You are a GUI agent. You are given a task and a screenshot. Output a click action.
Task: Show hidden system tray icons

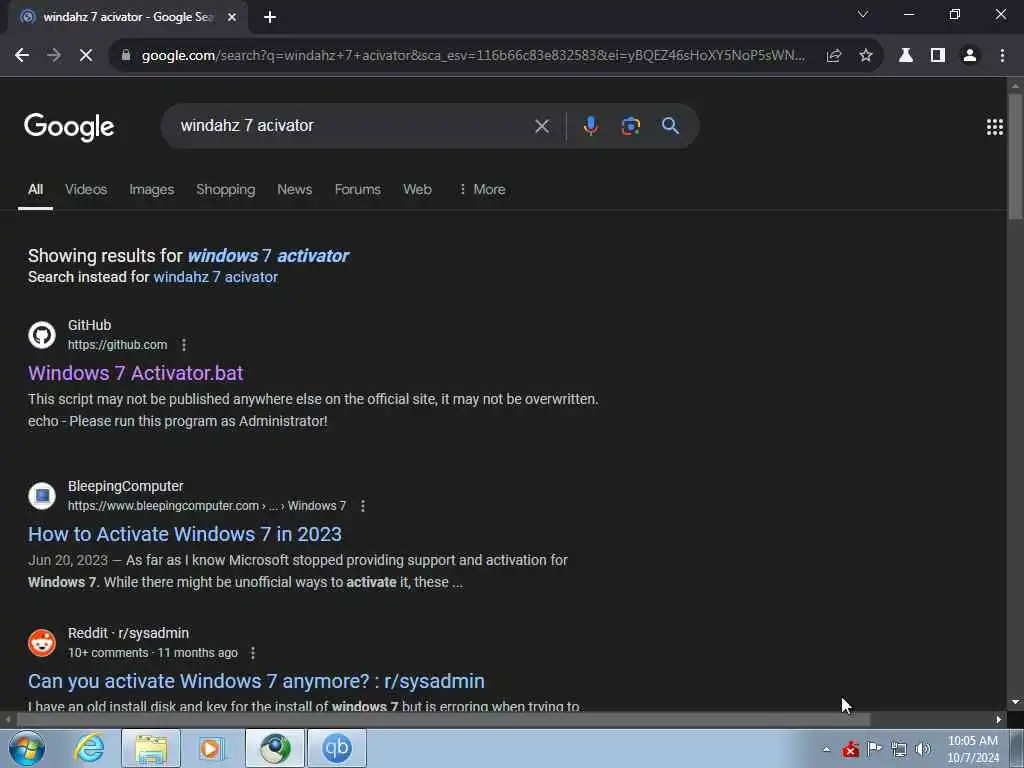coord(826,749)
